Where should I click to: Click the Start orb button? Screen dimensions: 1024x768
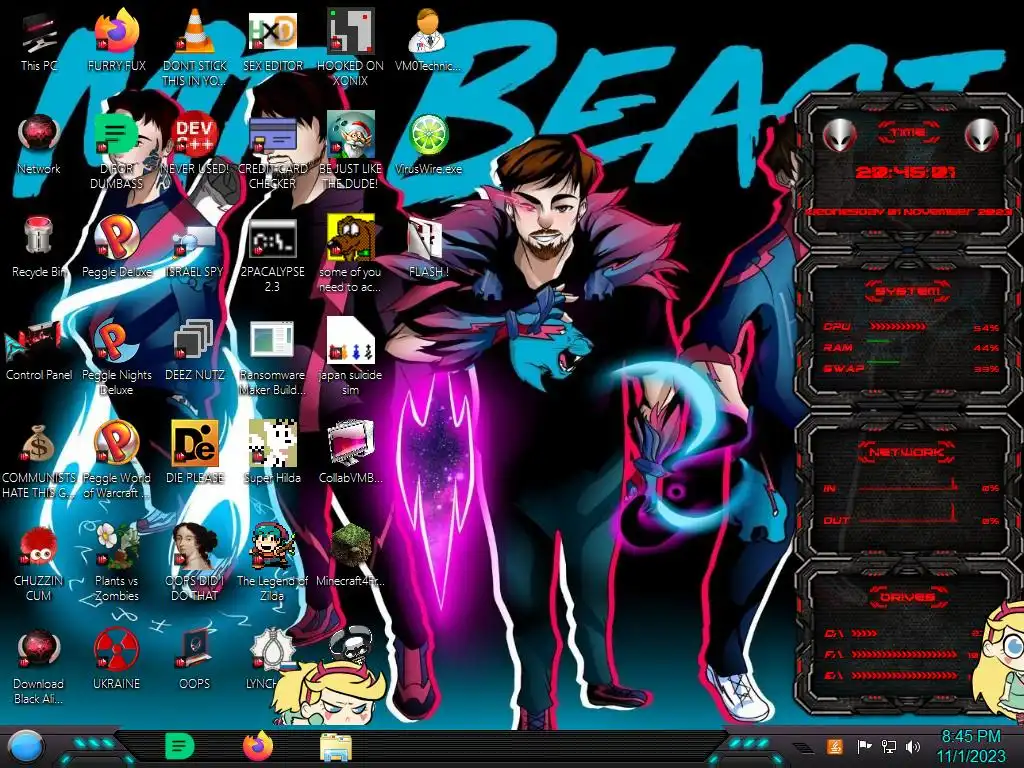[x=27, y=747]
